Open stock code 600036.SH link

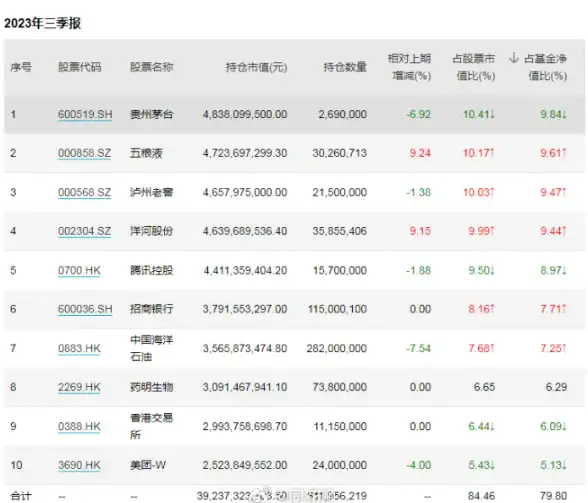85,309
